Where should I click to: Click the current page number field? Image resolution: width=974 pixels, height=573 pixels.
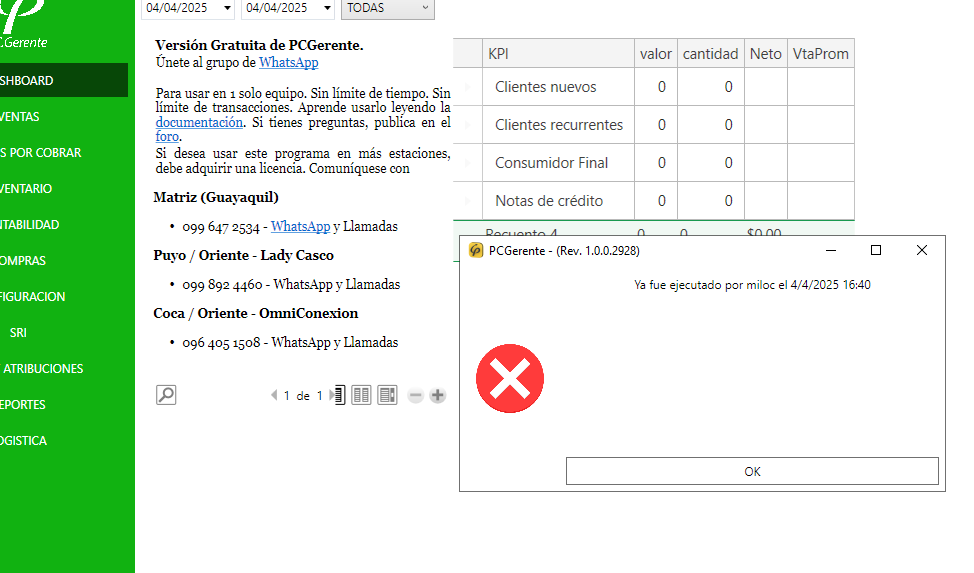287,395
